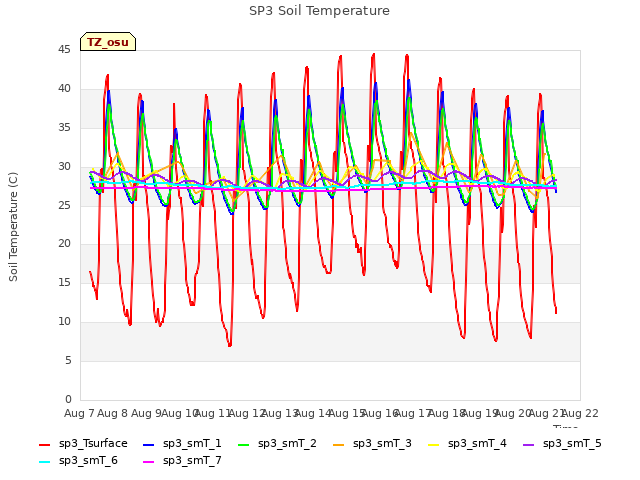
Task: Click the 0 y-axis tick label
Action: coord(68,399)
